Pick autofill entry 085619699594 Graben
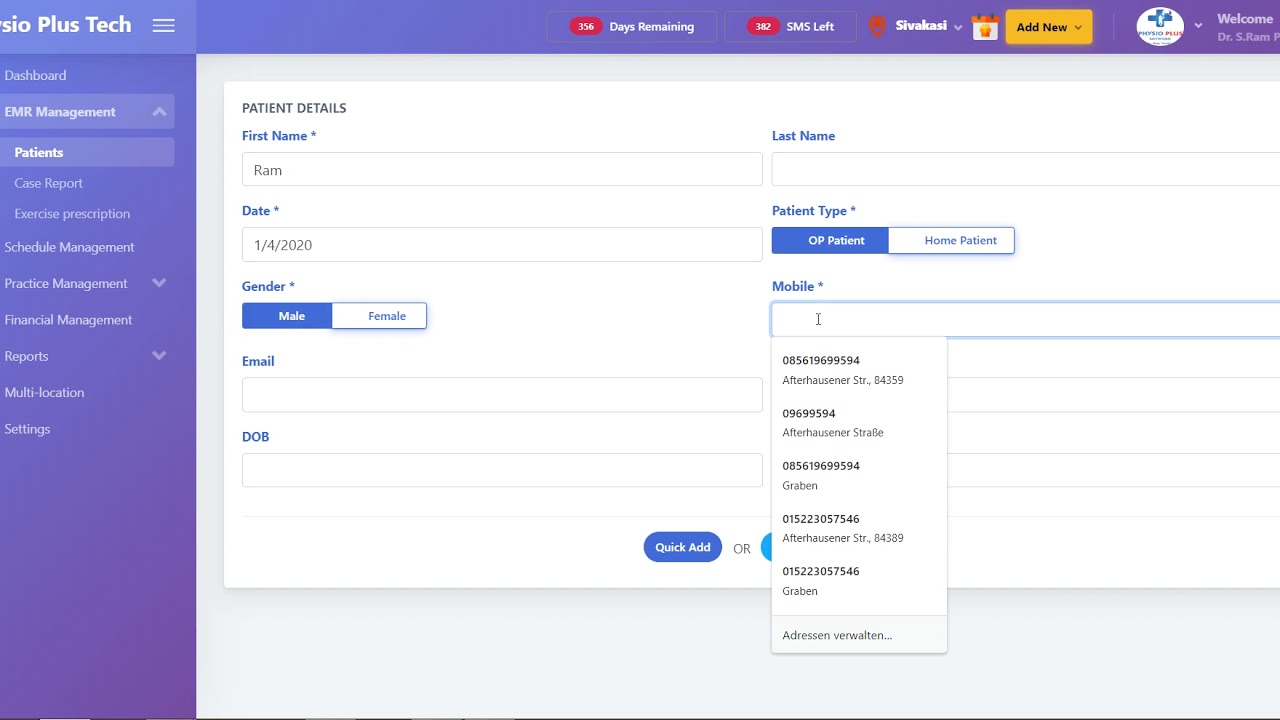Screen dimensions: 1280x720 [859, 476]
